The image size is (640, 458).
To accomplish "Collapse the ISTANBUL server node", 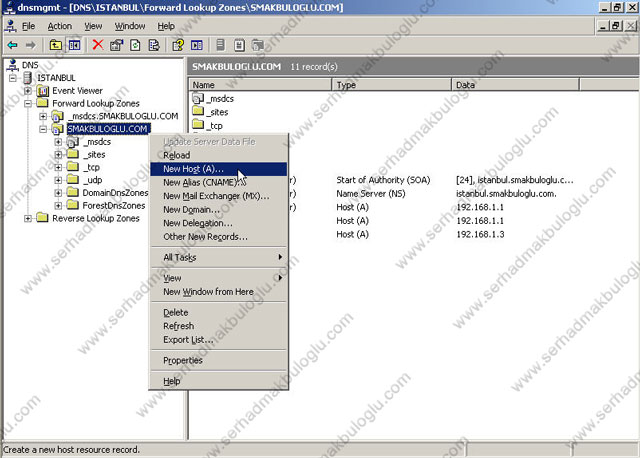I will (x=13, y=78).
